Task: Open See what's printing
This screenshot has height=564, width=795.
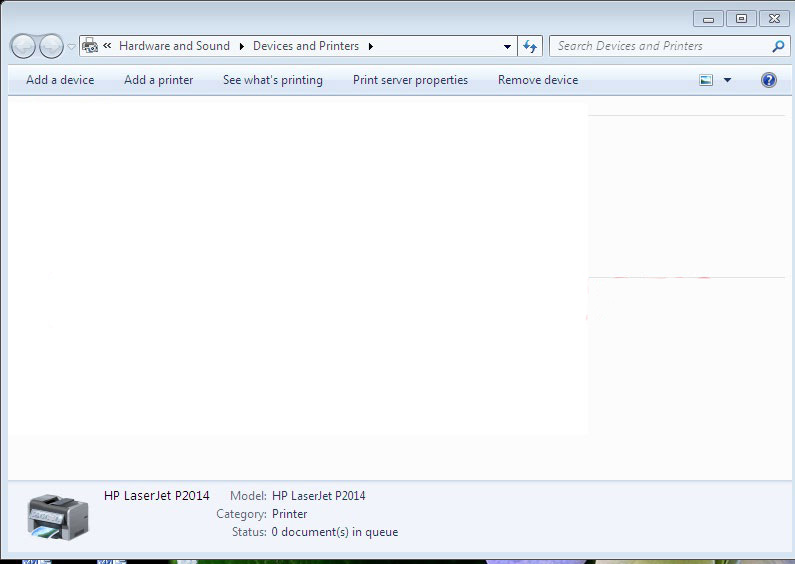Action: point(272,80)
